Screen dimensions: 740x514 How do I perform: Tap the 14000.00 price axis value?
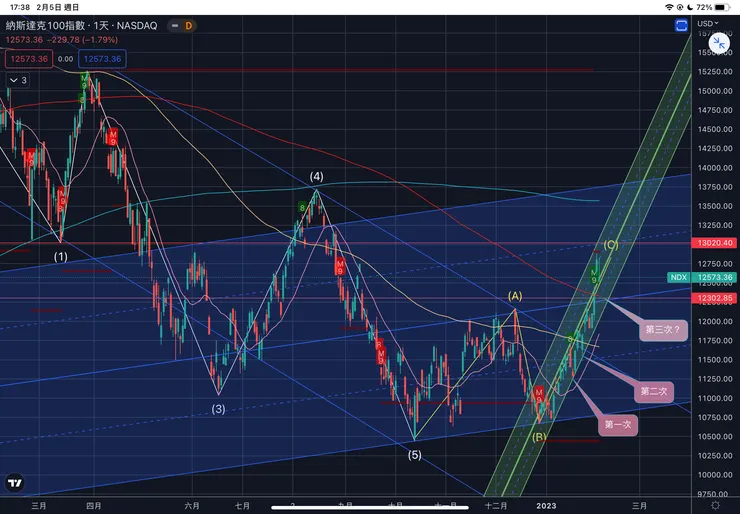tap(715, 168)
